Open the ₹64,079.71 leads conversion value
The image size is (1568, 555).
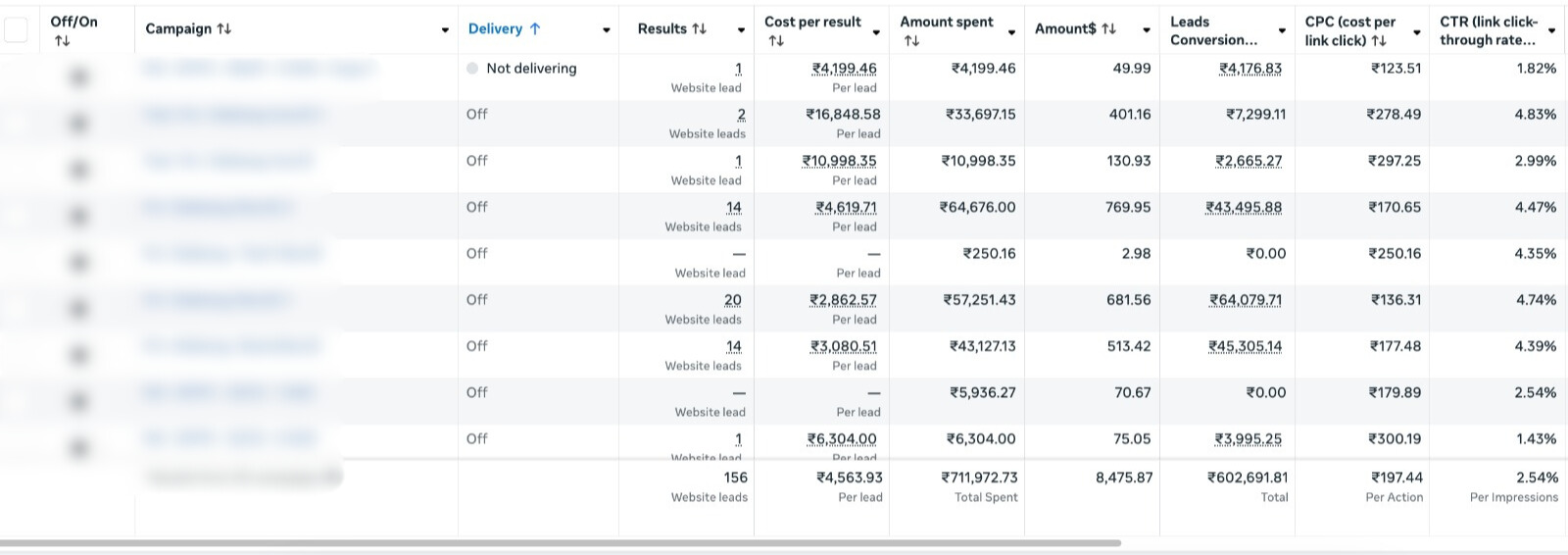point(1245,300)
